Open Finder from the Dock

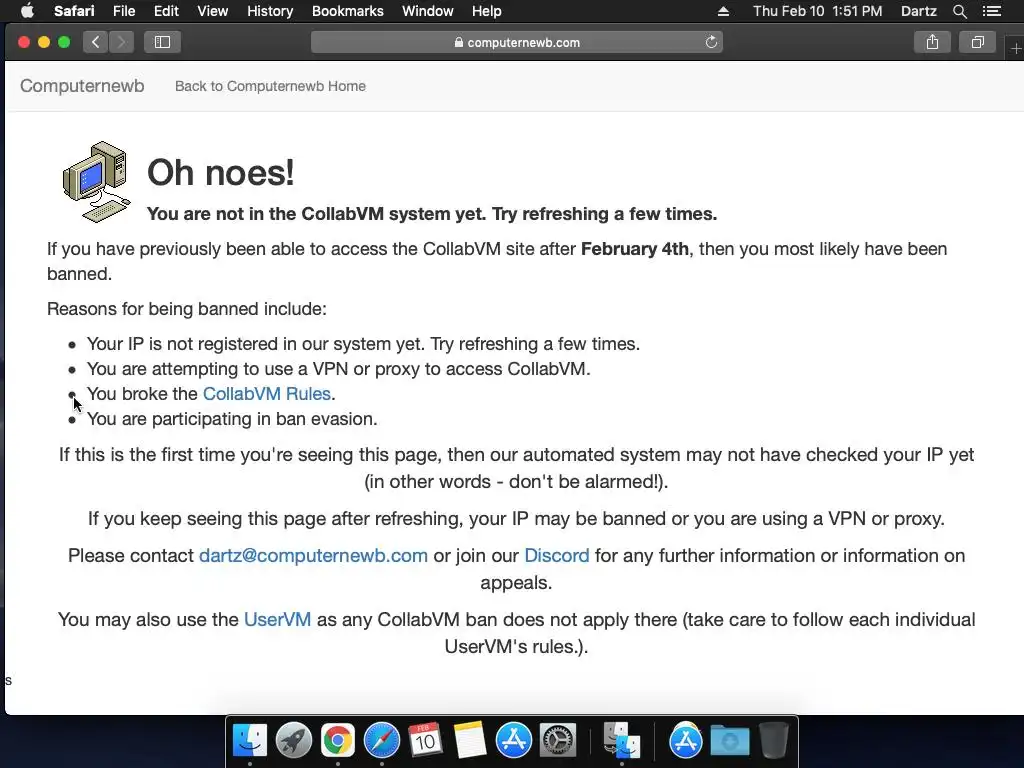250,740
